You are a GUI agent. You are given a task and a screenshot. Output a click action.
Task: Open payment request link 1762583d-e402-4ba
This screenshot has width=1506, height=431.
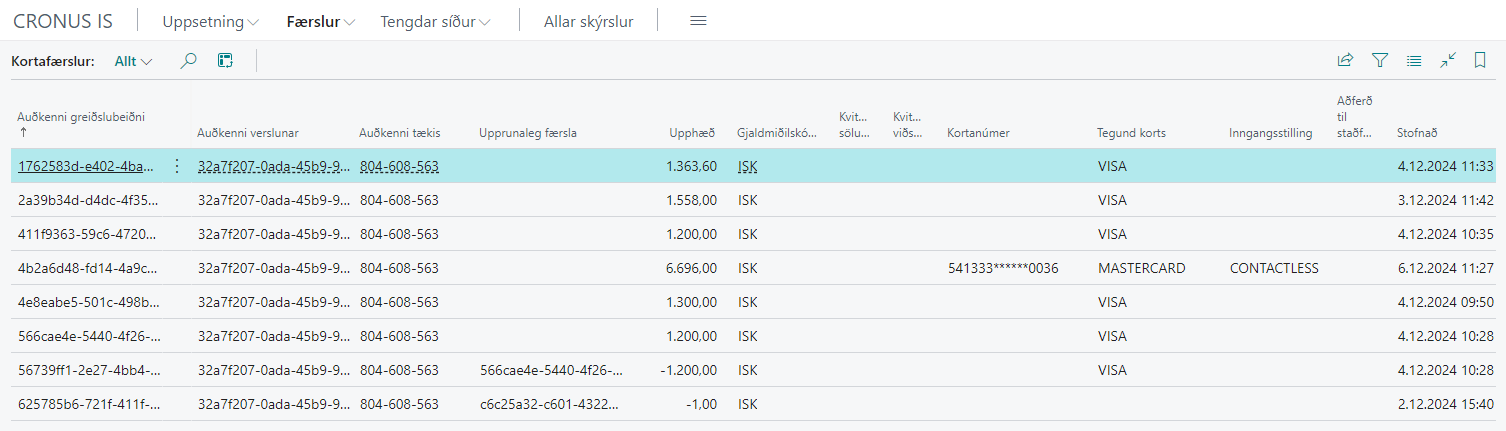87,166
